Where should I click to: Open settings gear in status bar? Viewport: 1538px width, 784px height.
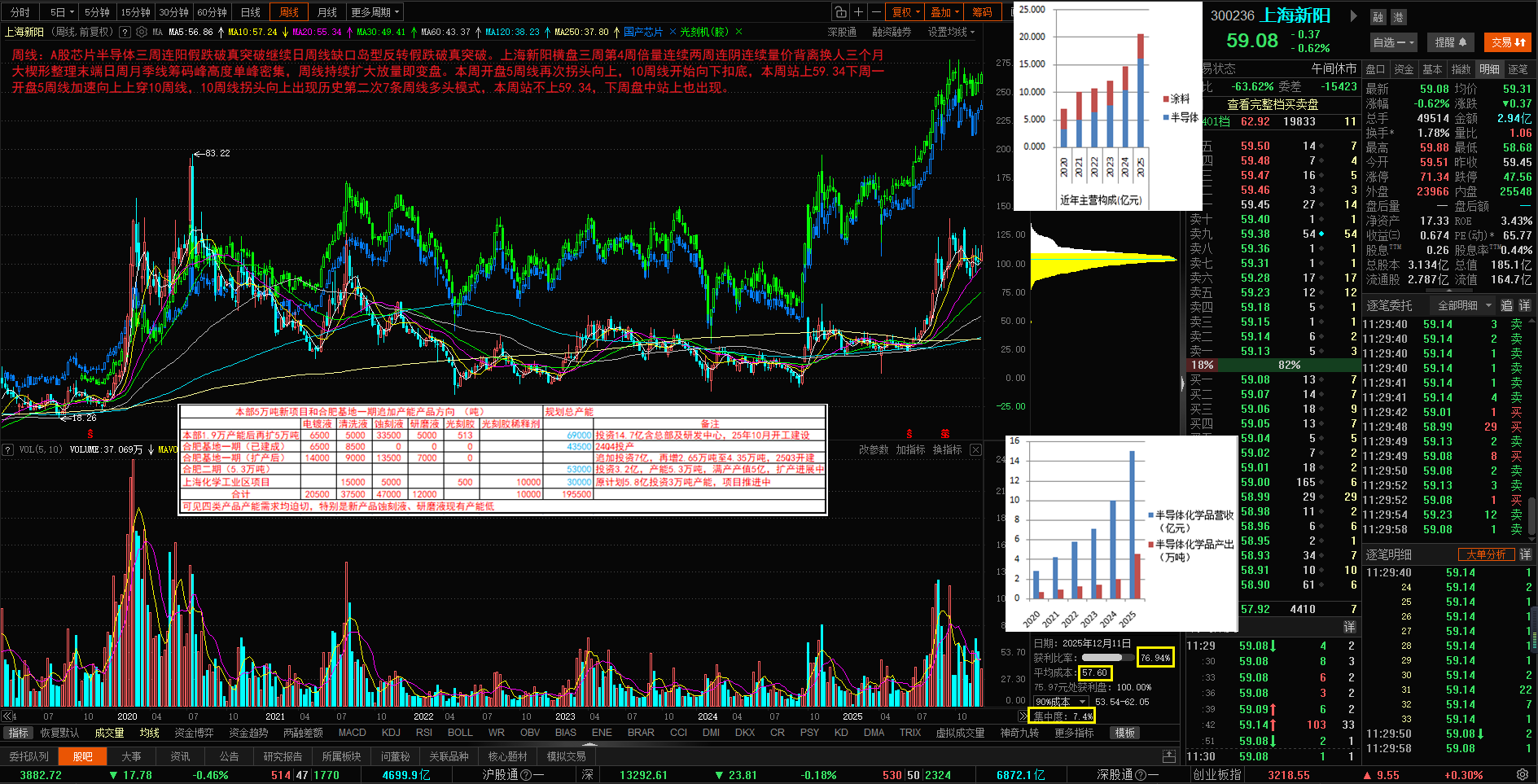(x=1523, y=775)
